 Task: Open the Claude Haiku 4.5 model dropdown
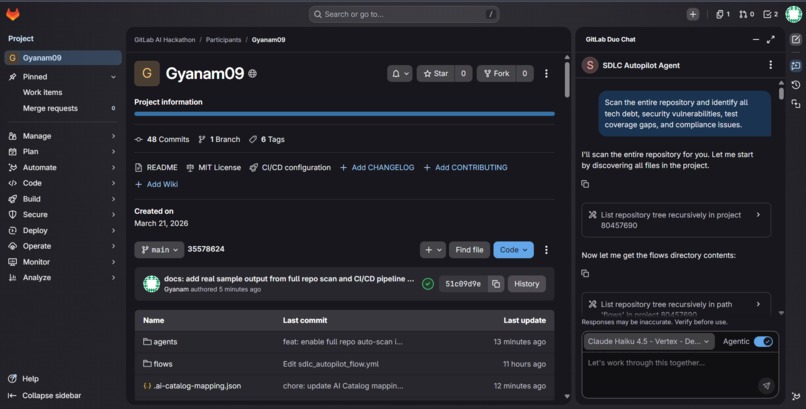click(649, 341)
